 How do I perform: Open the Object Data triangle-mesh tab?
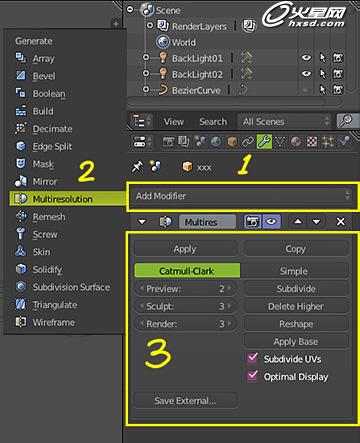click(x=280, y=142)
